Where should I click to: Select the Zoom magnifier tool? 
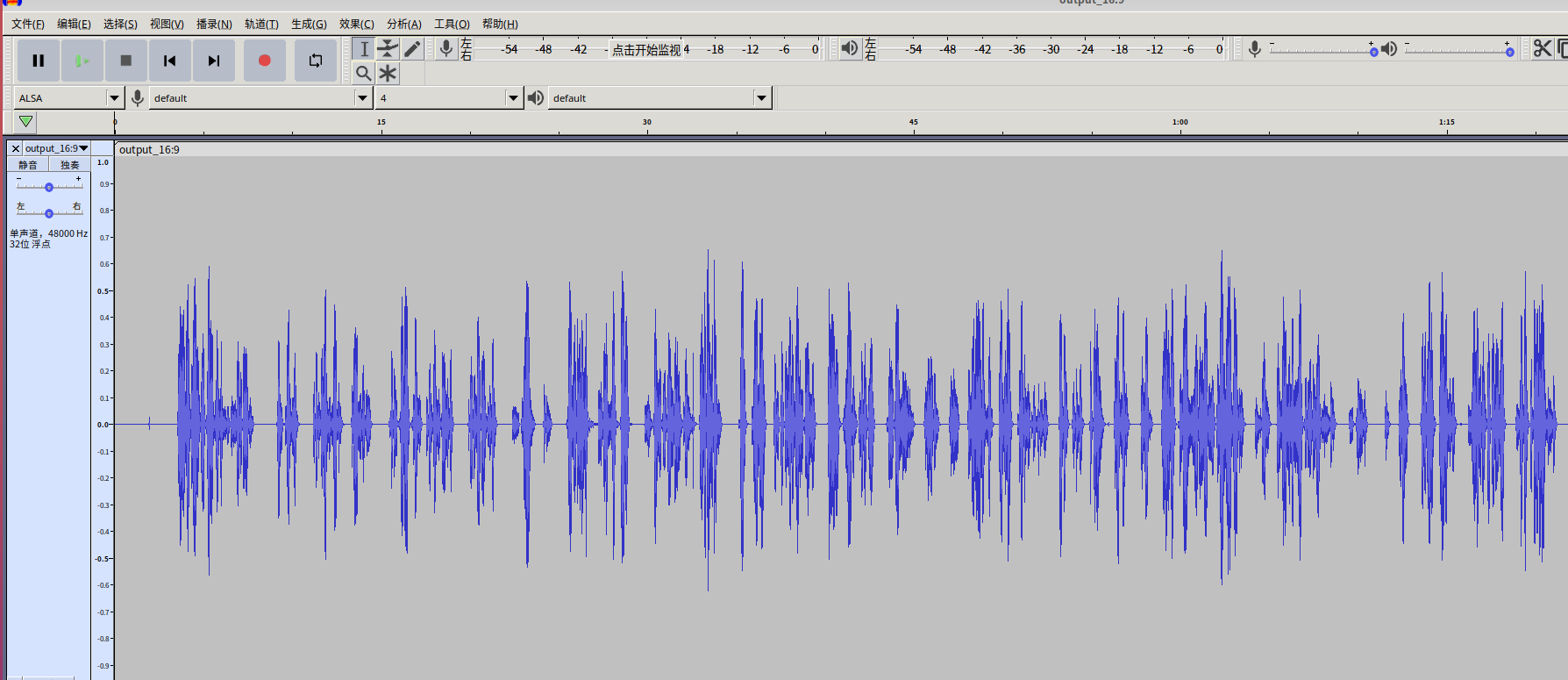[x=364, y=74]
